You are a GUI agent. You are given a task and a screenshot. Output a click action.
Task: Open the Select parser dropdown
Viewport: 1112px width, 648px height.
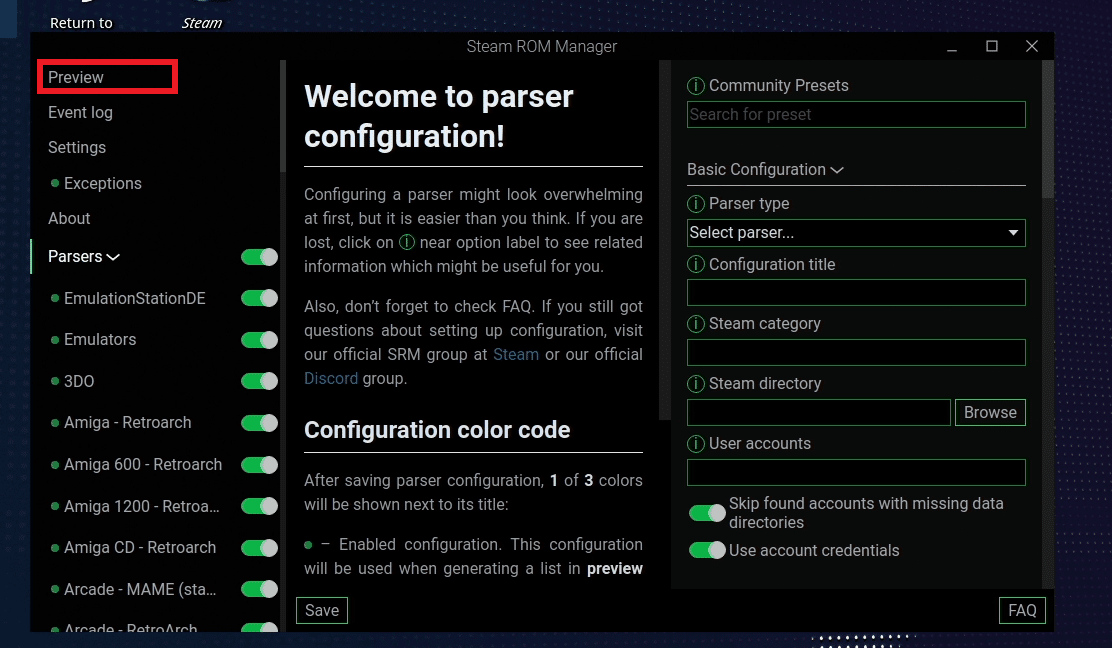[x=856, y=233]
